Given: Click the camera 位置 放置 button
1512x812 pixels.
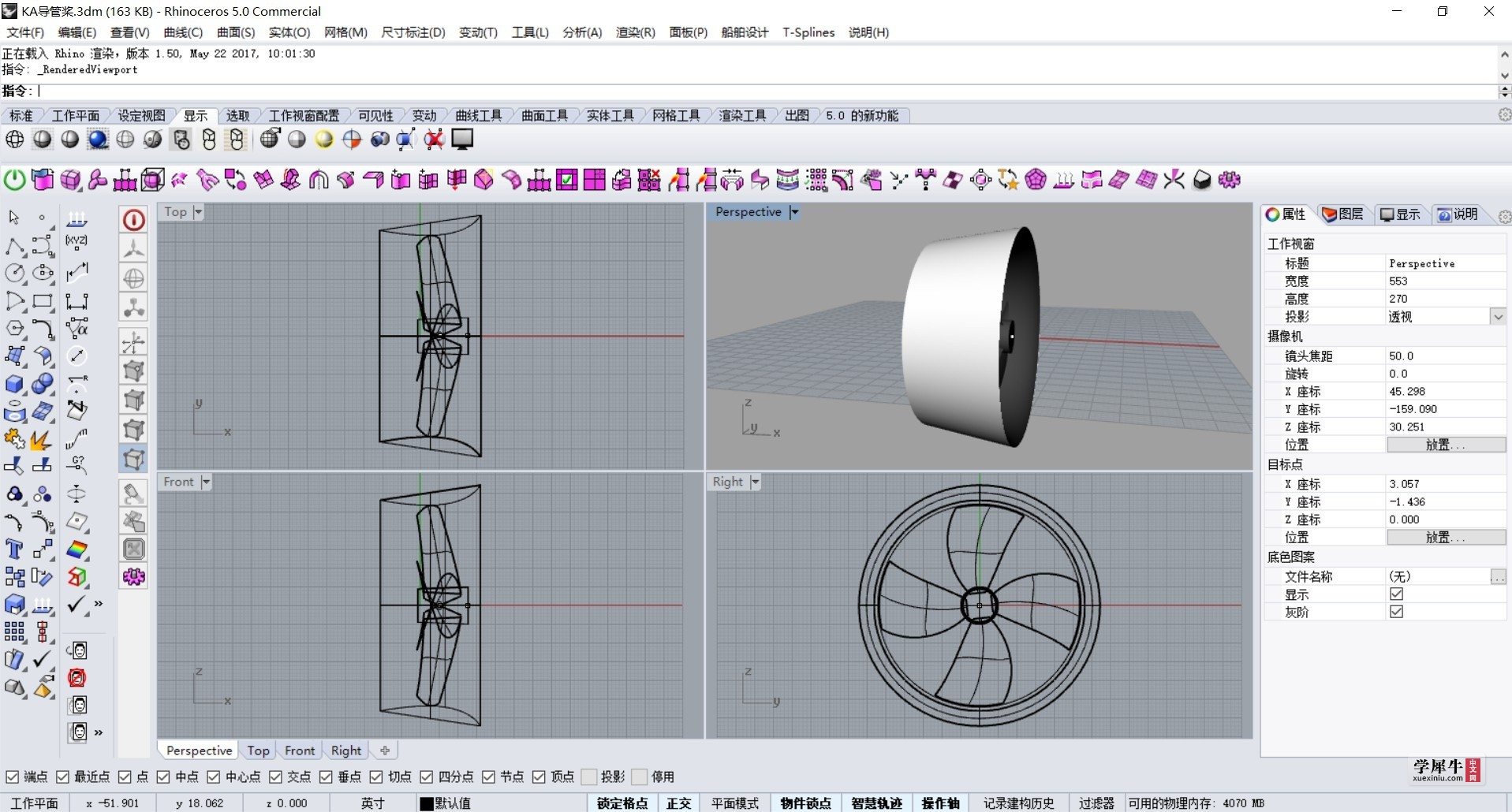Looking at the screenshot, I should coord(1446,445).
